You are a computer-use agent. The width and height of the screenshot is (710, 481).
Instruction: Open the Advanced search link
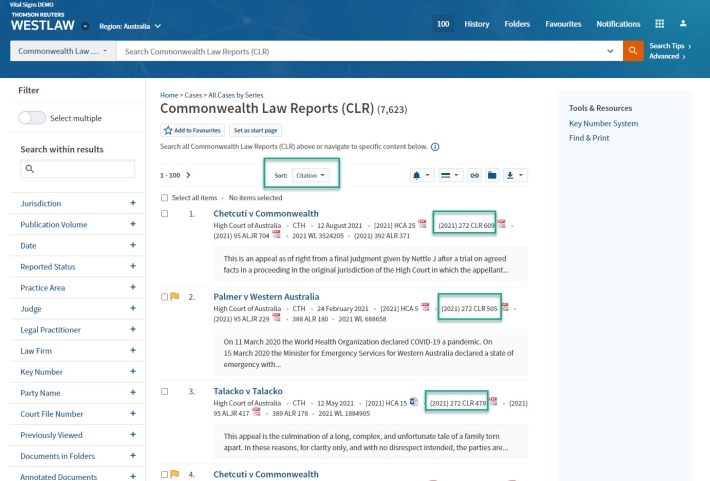[667, 57]
